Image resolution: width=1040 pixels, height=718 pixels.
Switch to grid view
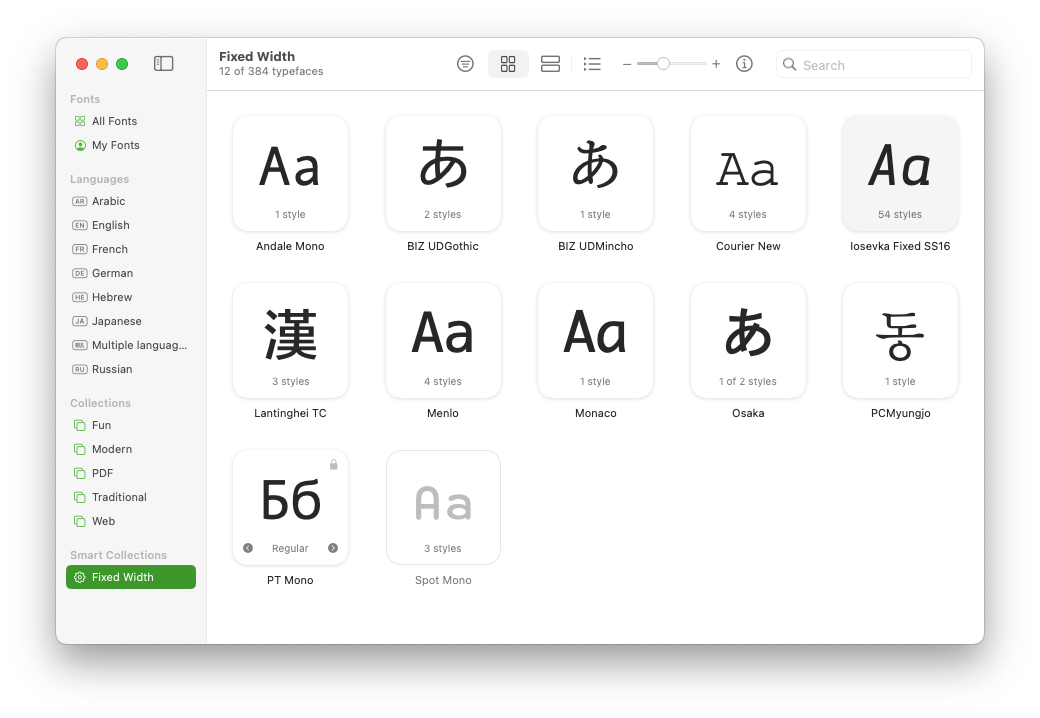pyautogui.click(x=508, y=64)
